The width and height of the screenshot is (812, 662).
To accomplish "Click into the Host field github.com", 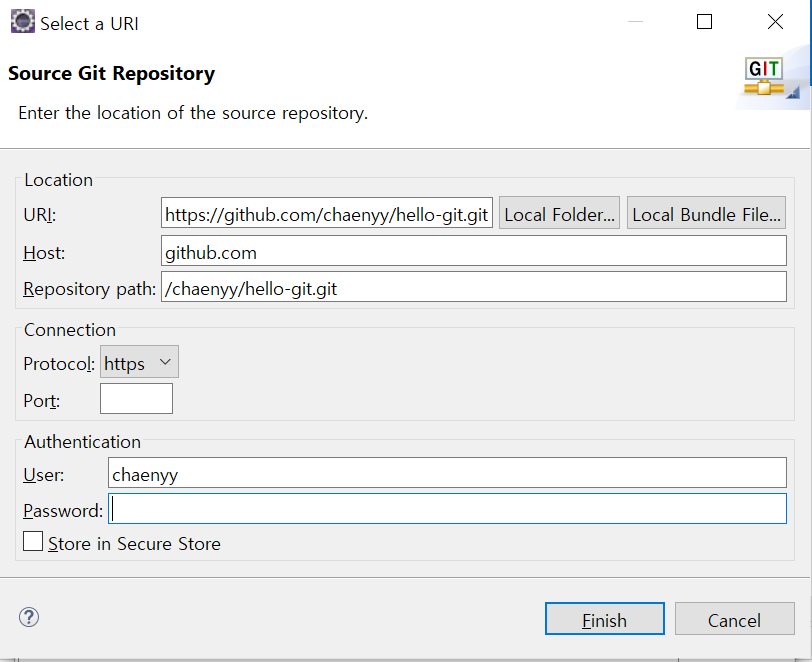I will (x=474, y=251).
